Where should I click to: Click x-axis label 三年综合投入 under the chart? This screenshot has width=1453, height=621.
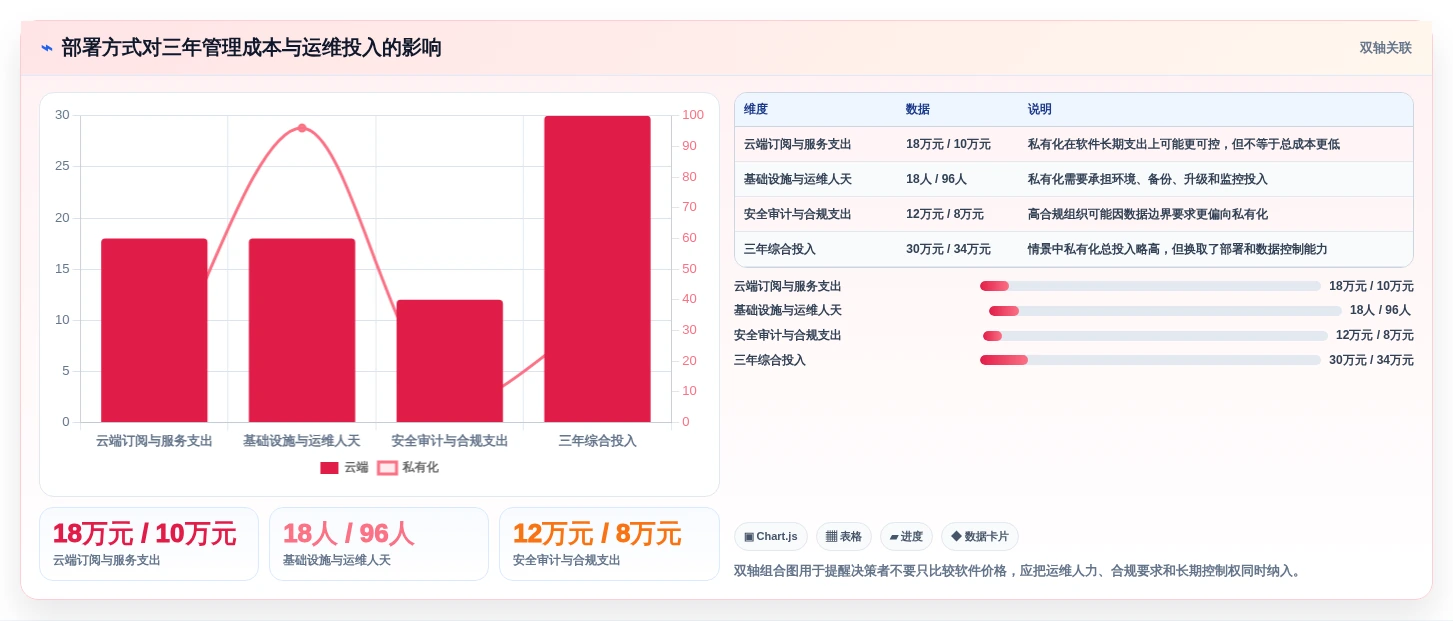click(x=598, y=441)
